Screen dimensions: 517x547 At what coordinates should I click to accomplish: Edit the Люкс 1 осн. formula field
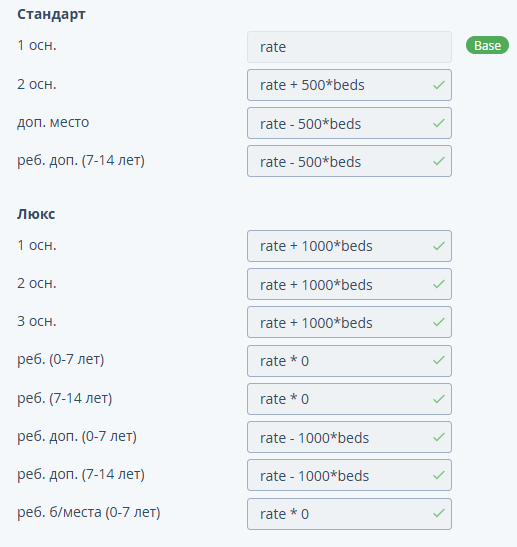pos(349,246)
